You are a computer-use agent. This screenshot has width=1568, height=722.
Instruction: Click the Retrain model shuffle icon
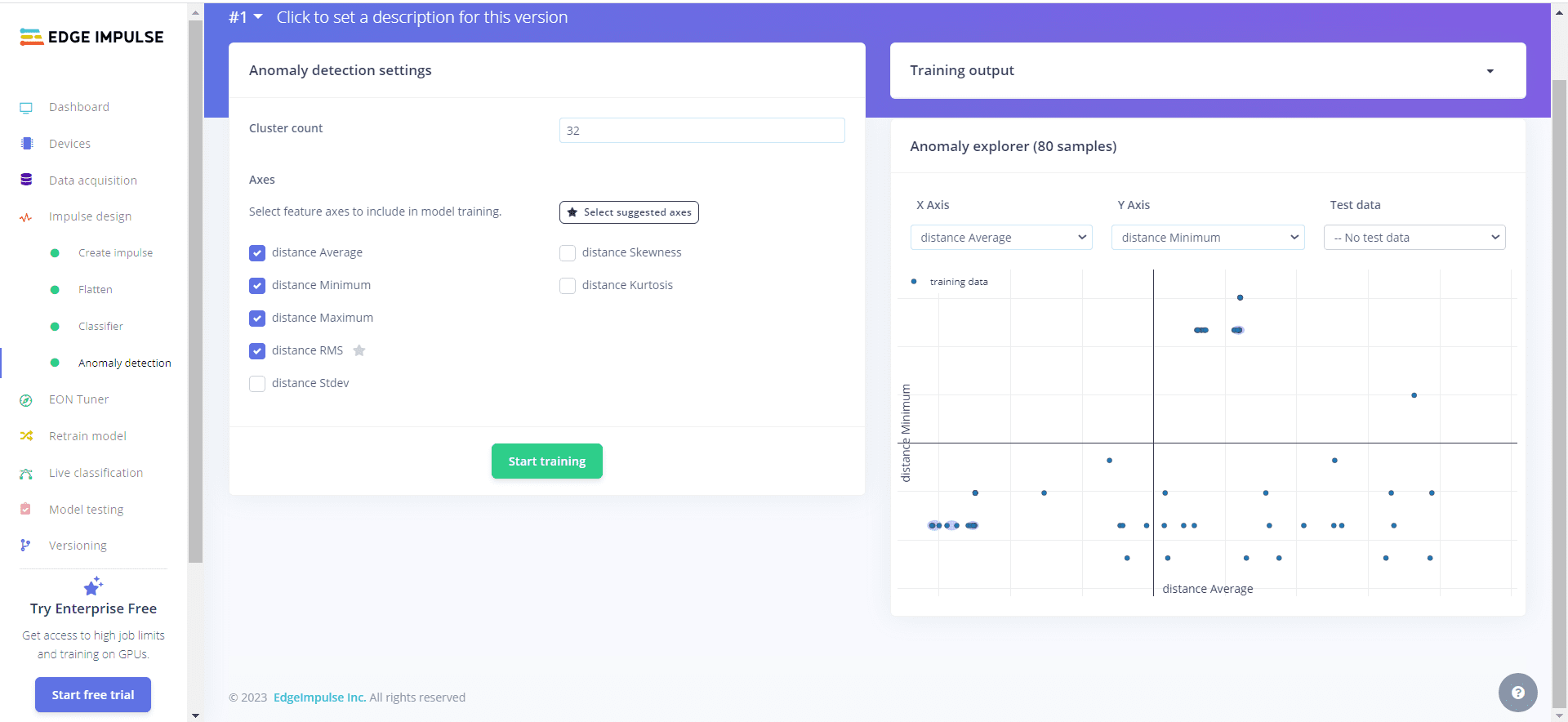26,436
